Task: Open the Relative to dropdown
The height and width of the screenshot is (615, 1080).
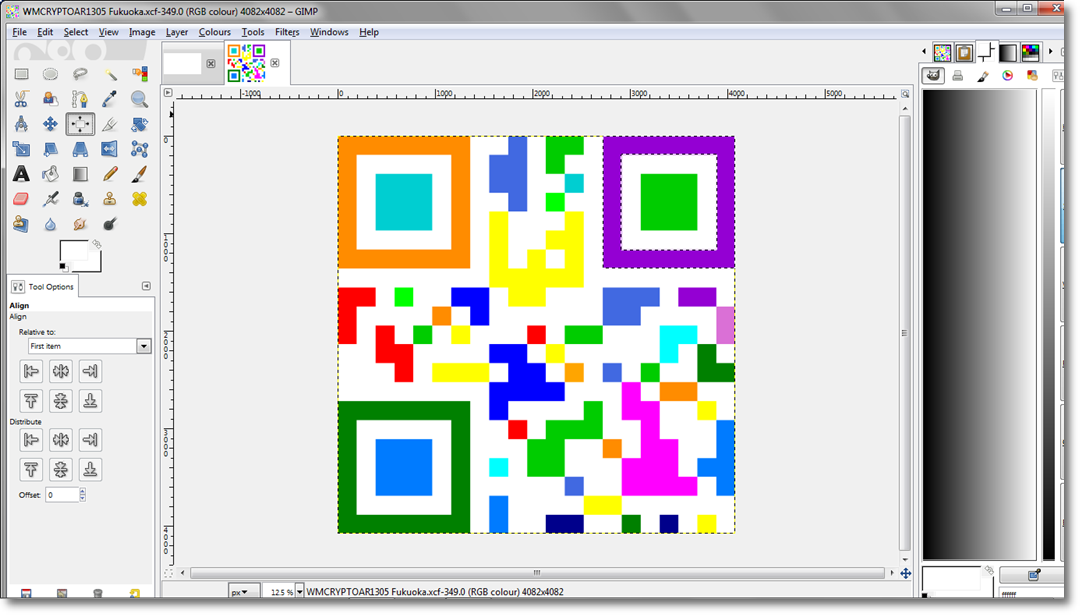Action: point(90,346)
